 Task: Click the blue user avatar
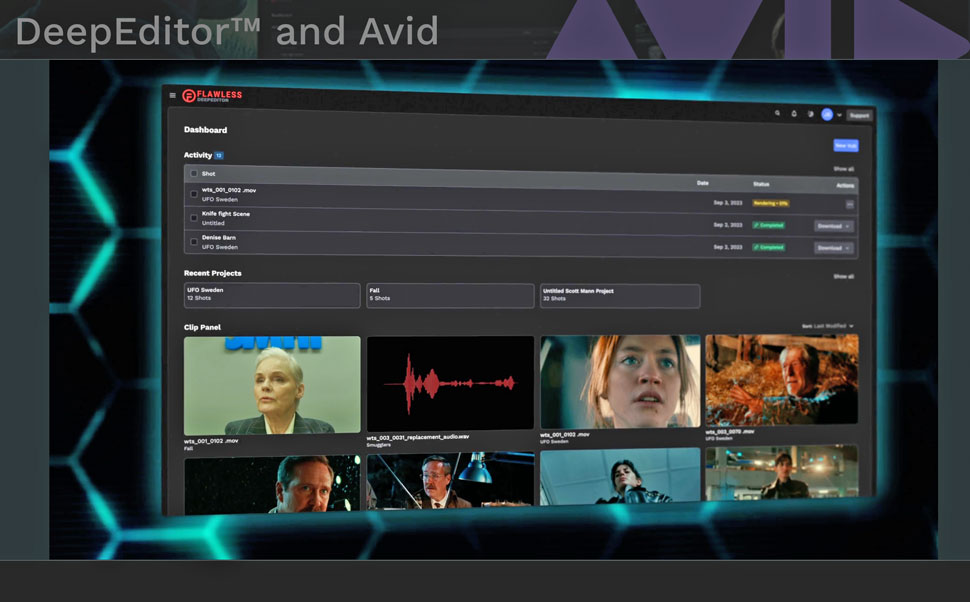(827, 114)
